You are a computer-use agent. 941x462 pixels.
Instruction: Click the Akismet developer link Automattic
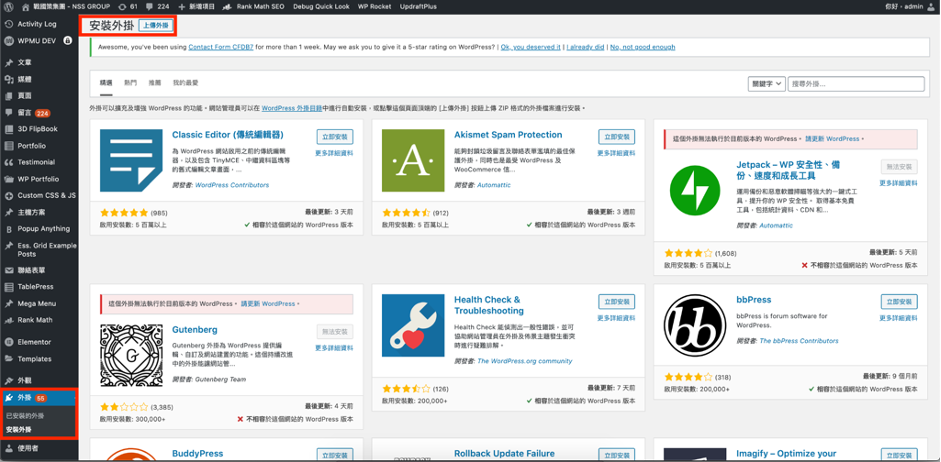tap(494, 185)
